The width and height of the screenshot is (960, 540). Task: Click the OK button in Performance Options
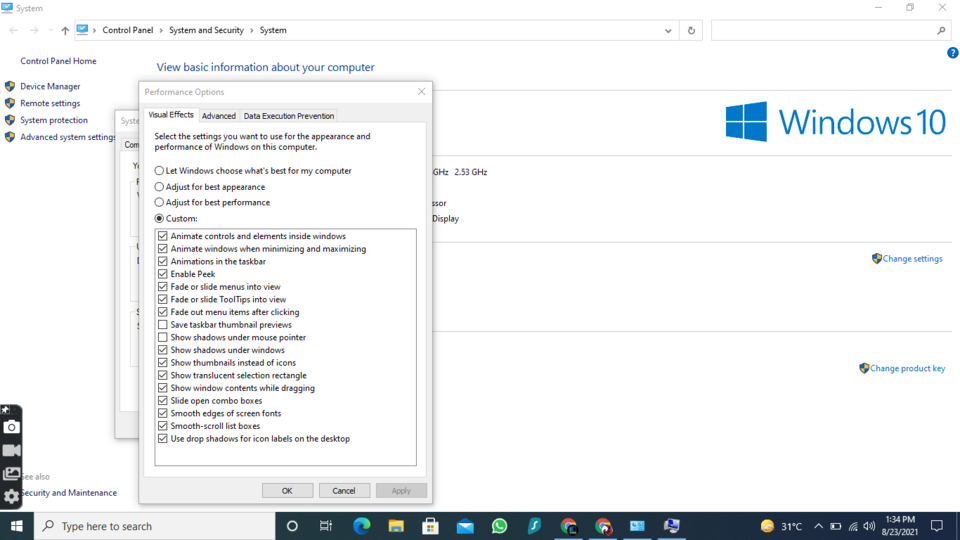287,491
